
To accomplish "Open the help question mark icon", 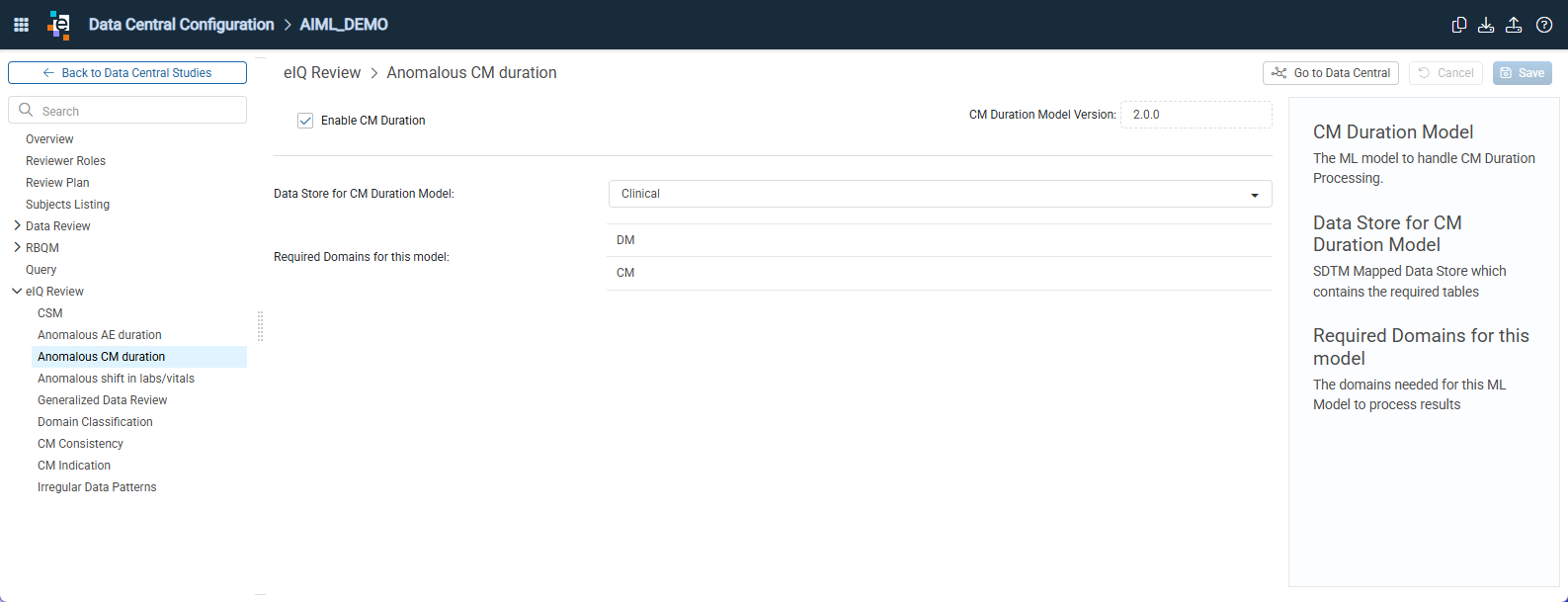I will pos(1544,25).
